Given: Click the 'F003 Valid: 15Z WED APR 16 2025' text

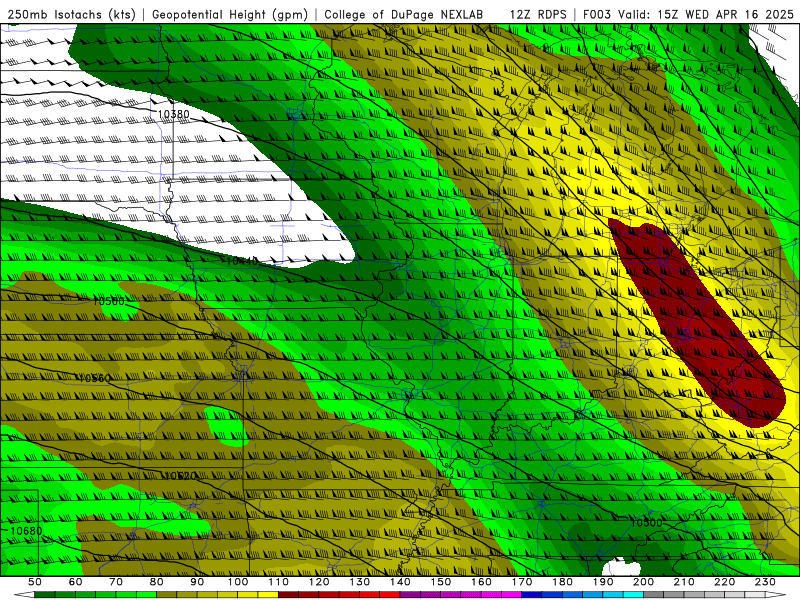Looking at the screenshot, I should pyautogui.click(x=688, y=14).
